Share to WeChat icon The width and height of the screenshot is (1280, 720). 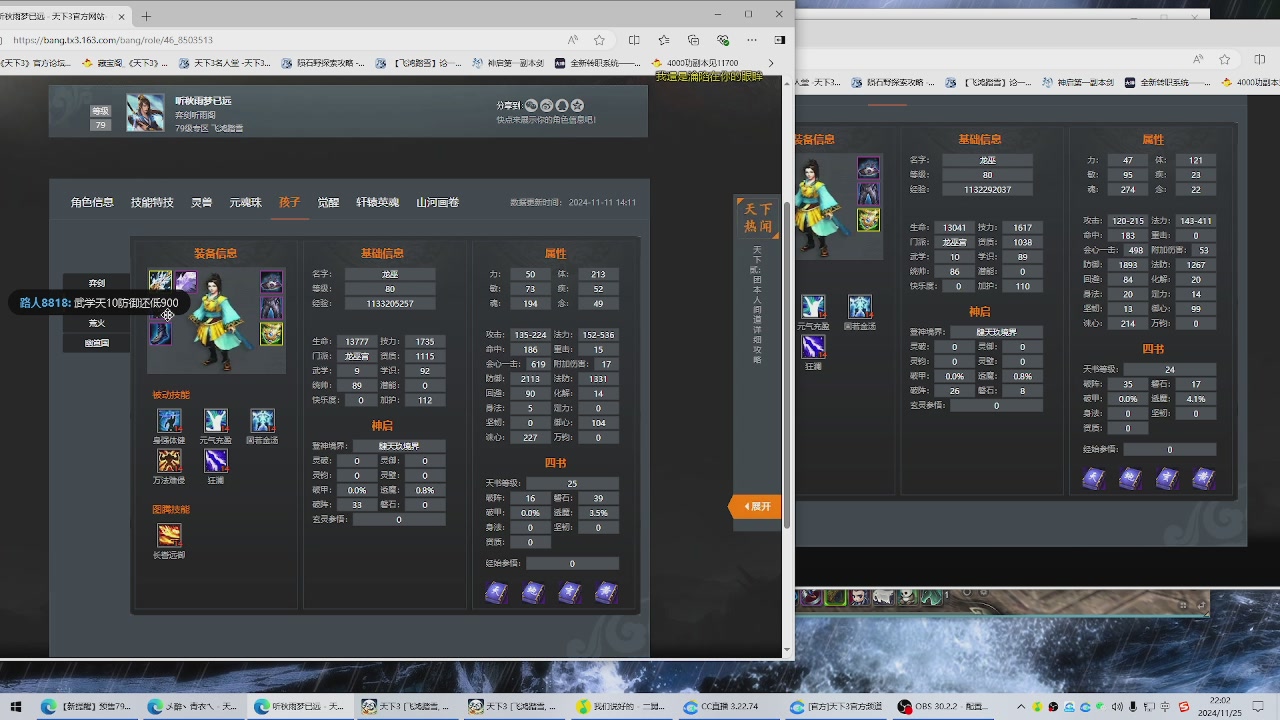point(531,105)
